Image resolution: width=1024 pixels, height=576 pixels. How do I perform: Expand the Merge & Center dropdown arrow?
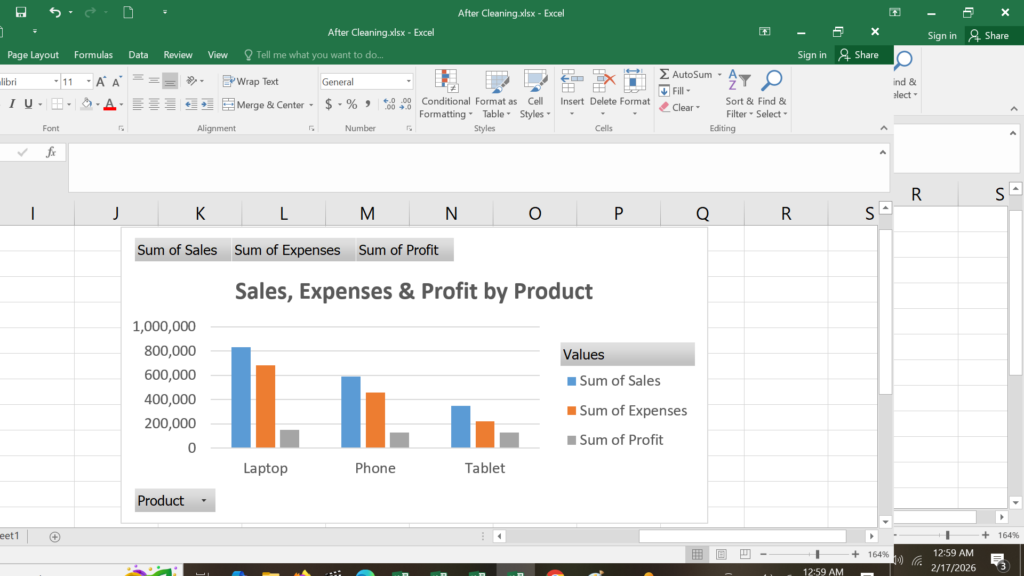point(311,104)
